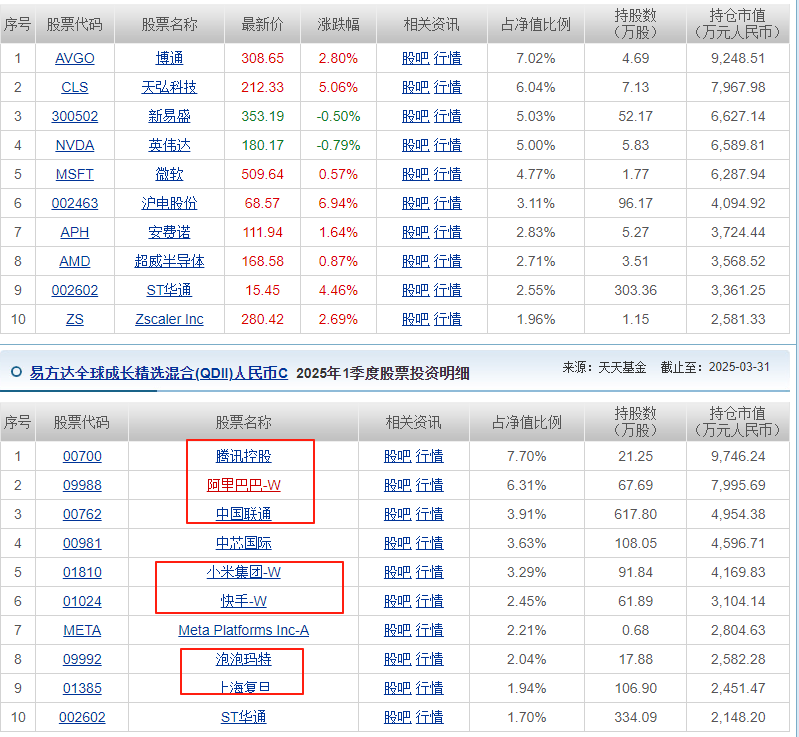Open 行情 link in the 00981 row
This screenshot has width=799, height=737.
tap(430, 543)
